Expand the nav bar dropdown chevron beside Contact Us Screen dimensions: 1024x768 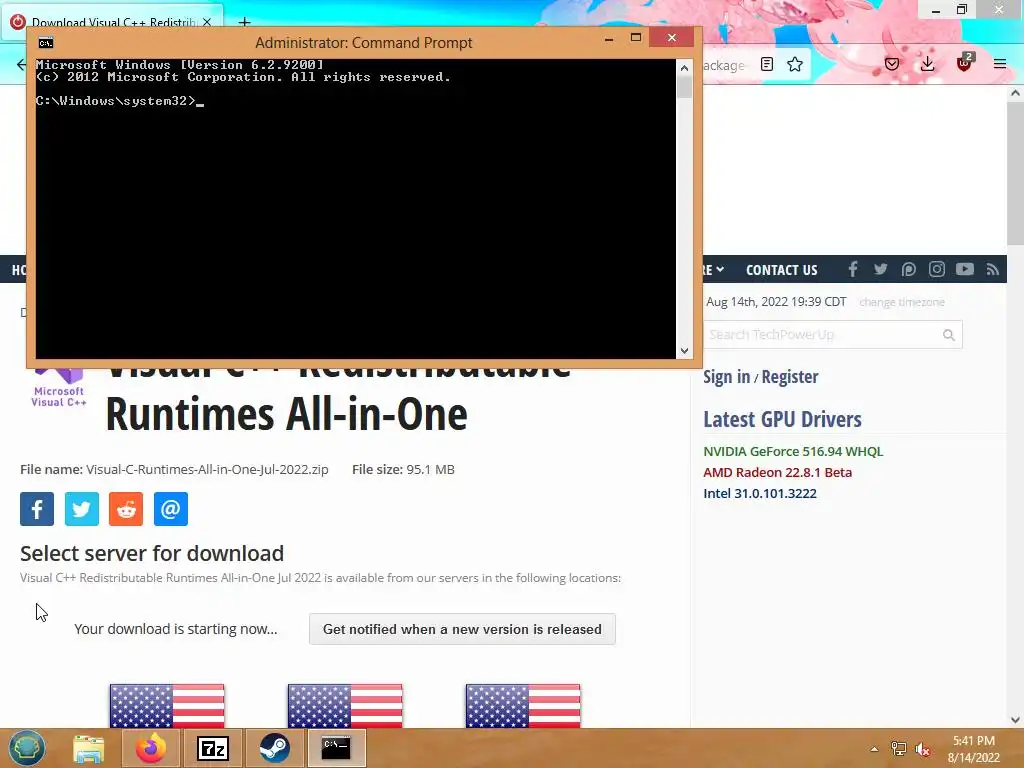(720, 269)
